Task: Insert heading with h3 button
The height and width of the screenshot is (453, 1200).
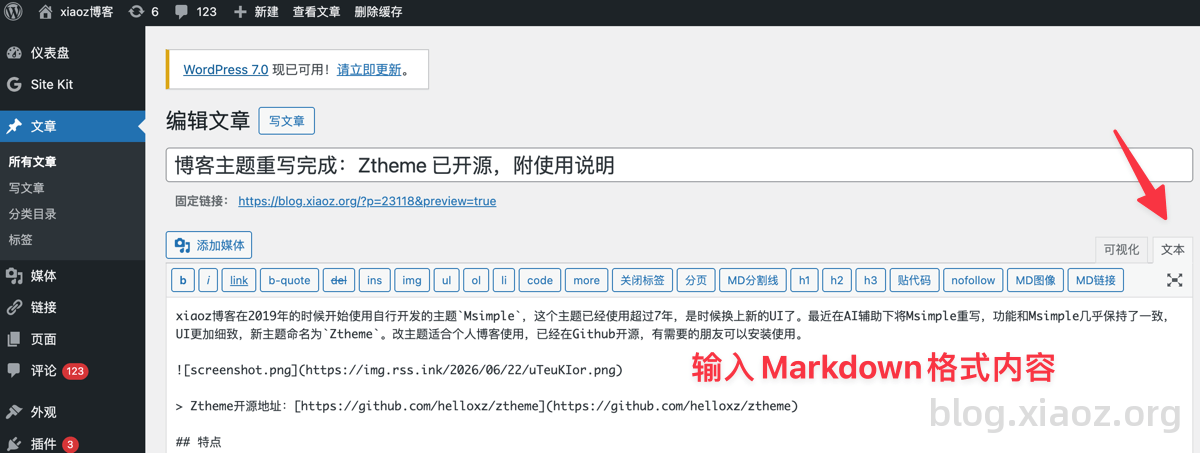Action: pyautogui.click(x=871, y=280)
